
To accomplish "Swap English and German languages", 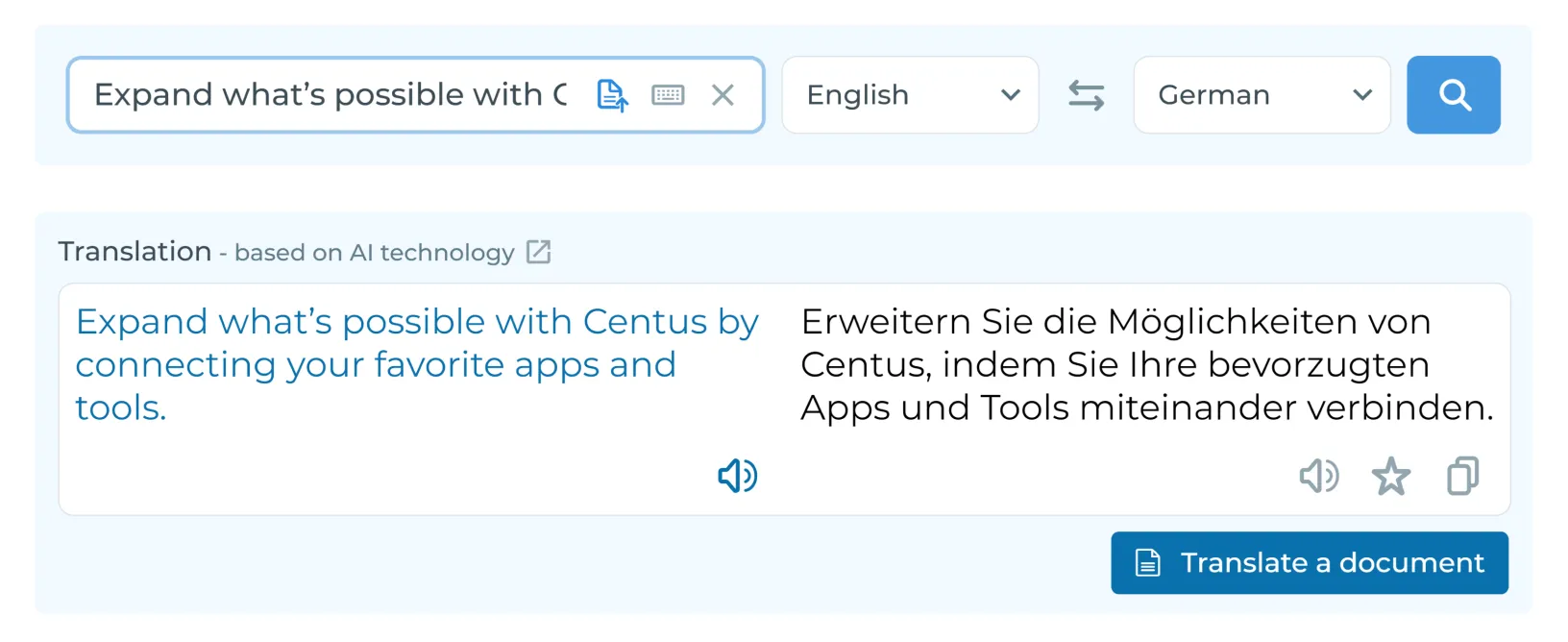I will (x=1086, y=95).
